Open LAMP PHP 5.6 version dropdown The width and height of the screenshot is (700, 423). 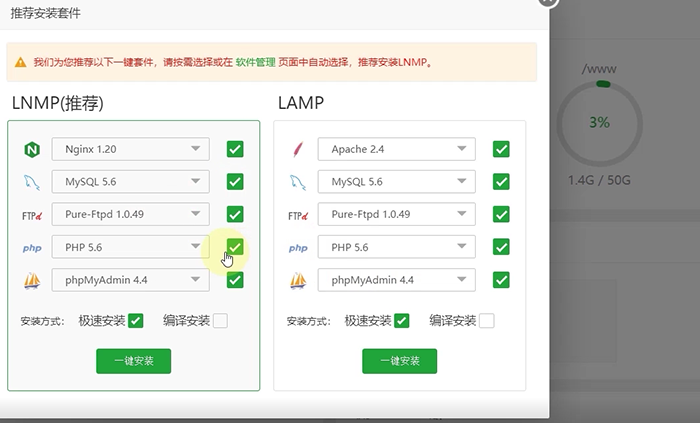pyautogui.click(x=396, y=247)
